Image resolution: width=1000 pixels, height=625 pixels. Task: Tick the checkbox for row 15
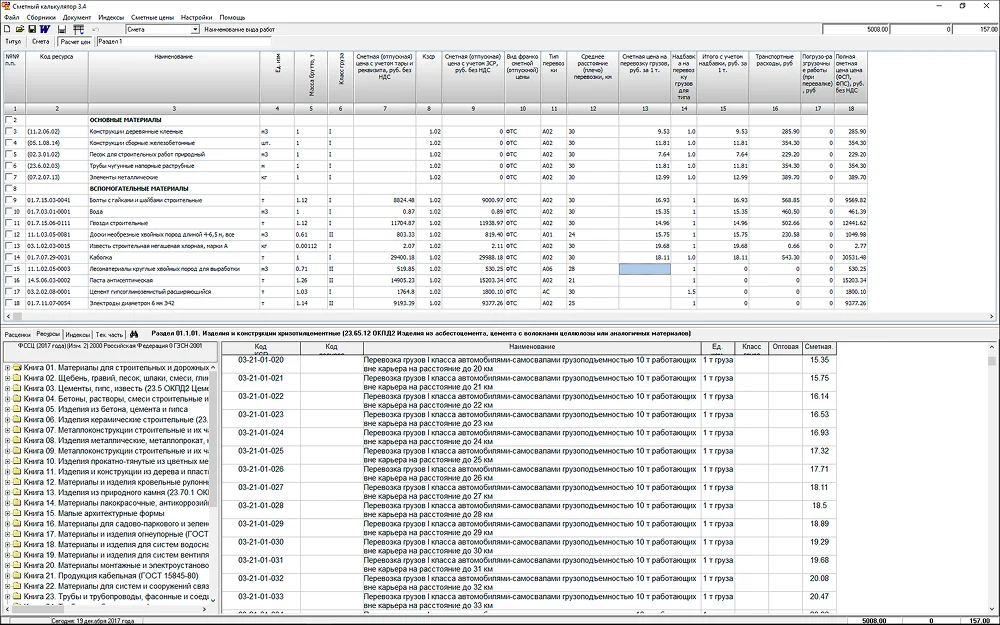click(8, 269)
